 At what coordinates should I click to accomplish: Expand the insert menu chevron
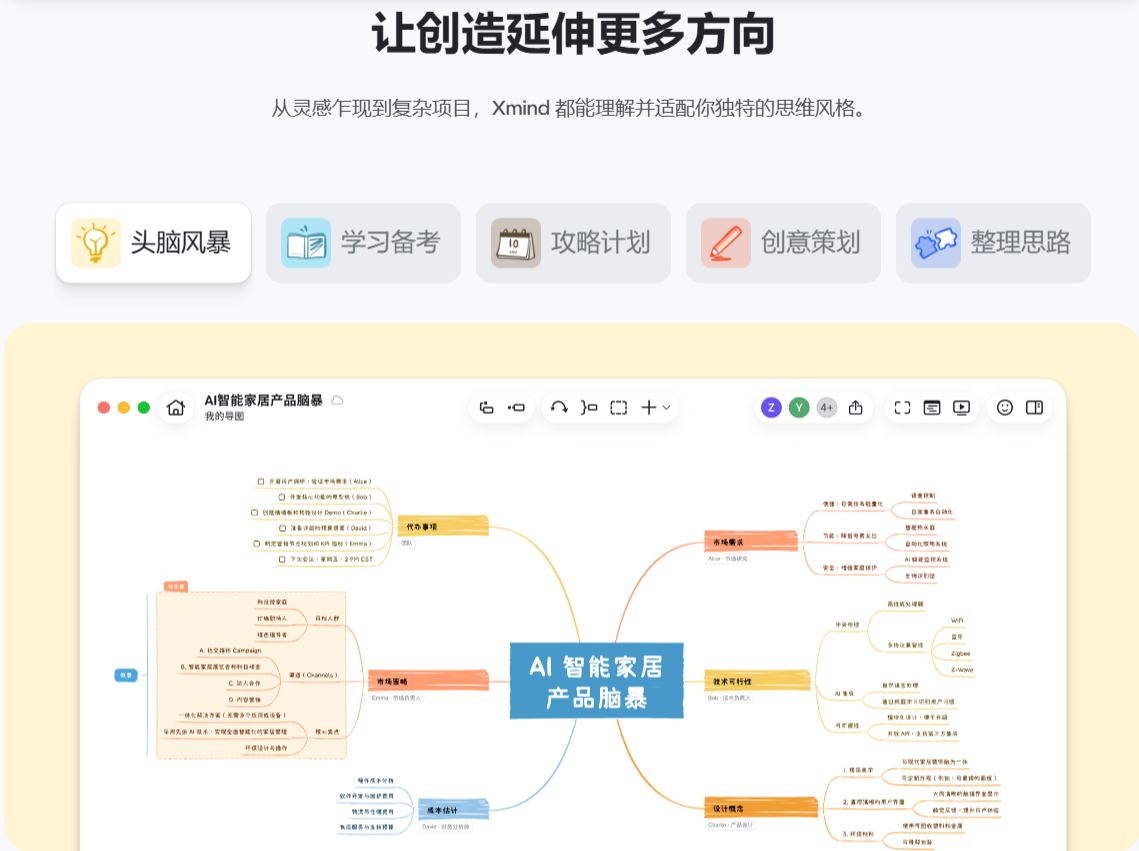click(x=666, y=408)
